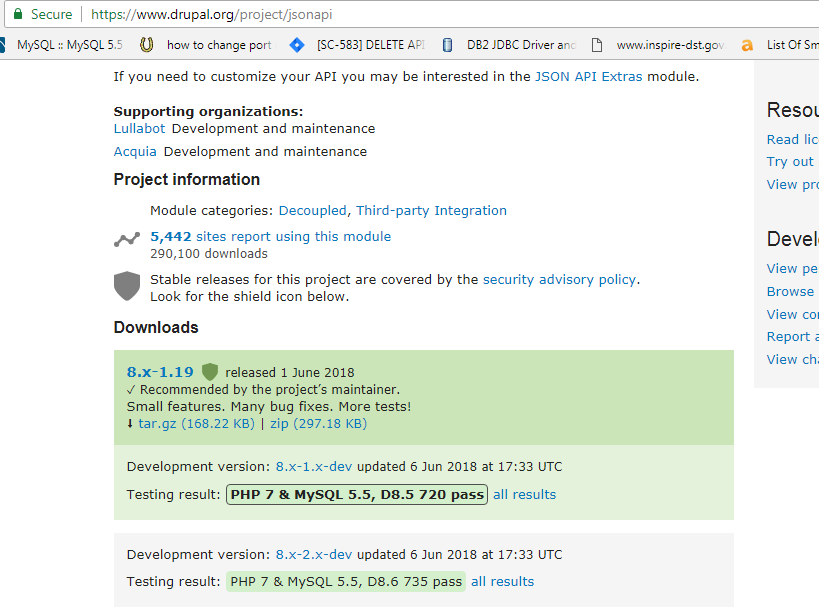The width and height of the screenshot is (819, 615).
Task: Click the '290,100 downloads' text
Action: point(209,254)
